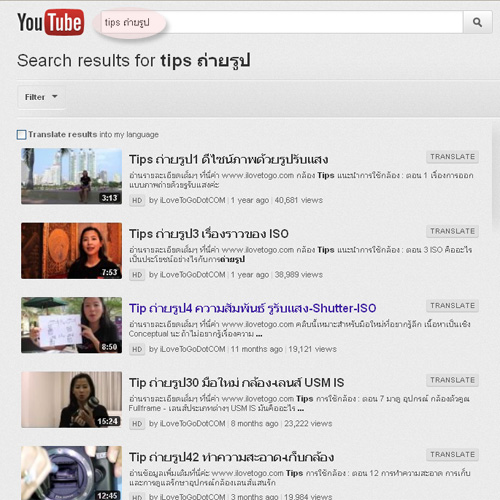Click the '11 months ago' text

(257, 349)
